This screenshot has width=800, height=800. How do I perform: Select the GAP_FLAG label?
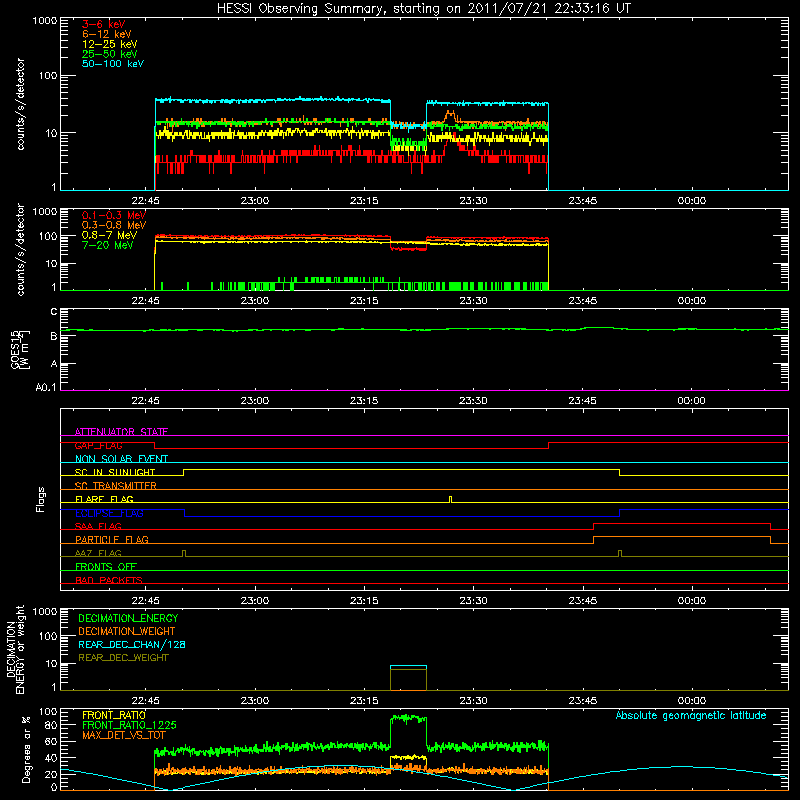pyautogui.click(x=98, y=445)
